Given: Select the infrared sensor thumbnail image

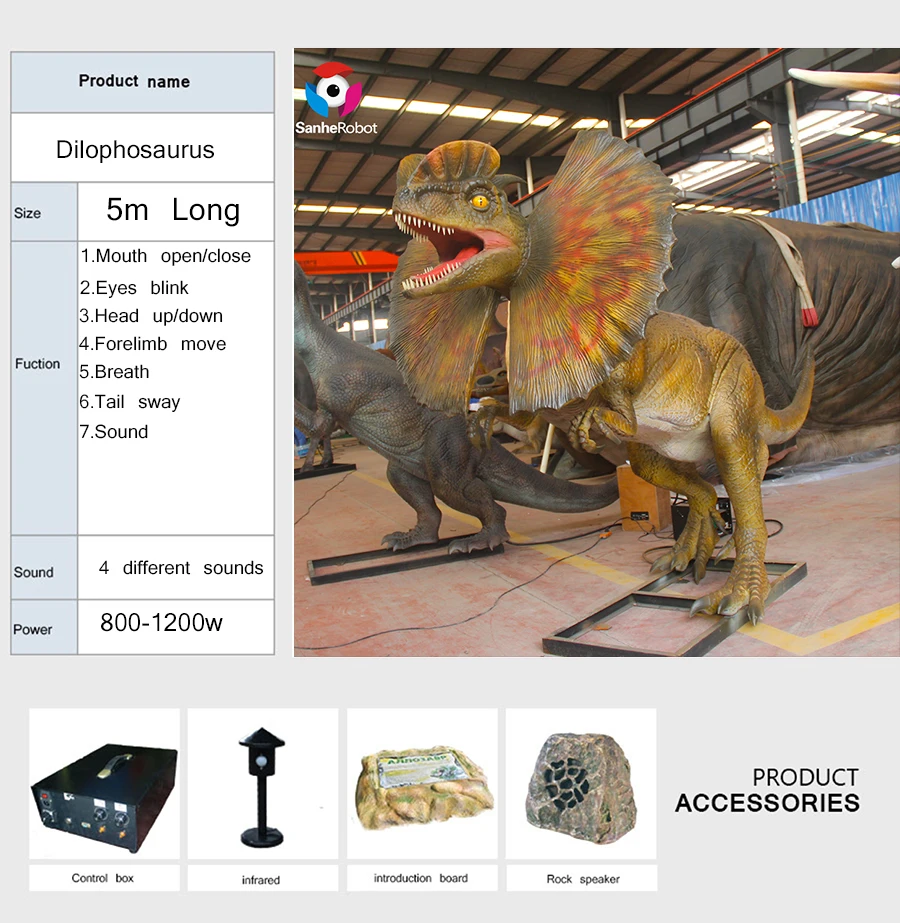Looking at the screenshot, I should pyautogui.click(x=263, y=783).
